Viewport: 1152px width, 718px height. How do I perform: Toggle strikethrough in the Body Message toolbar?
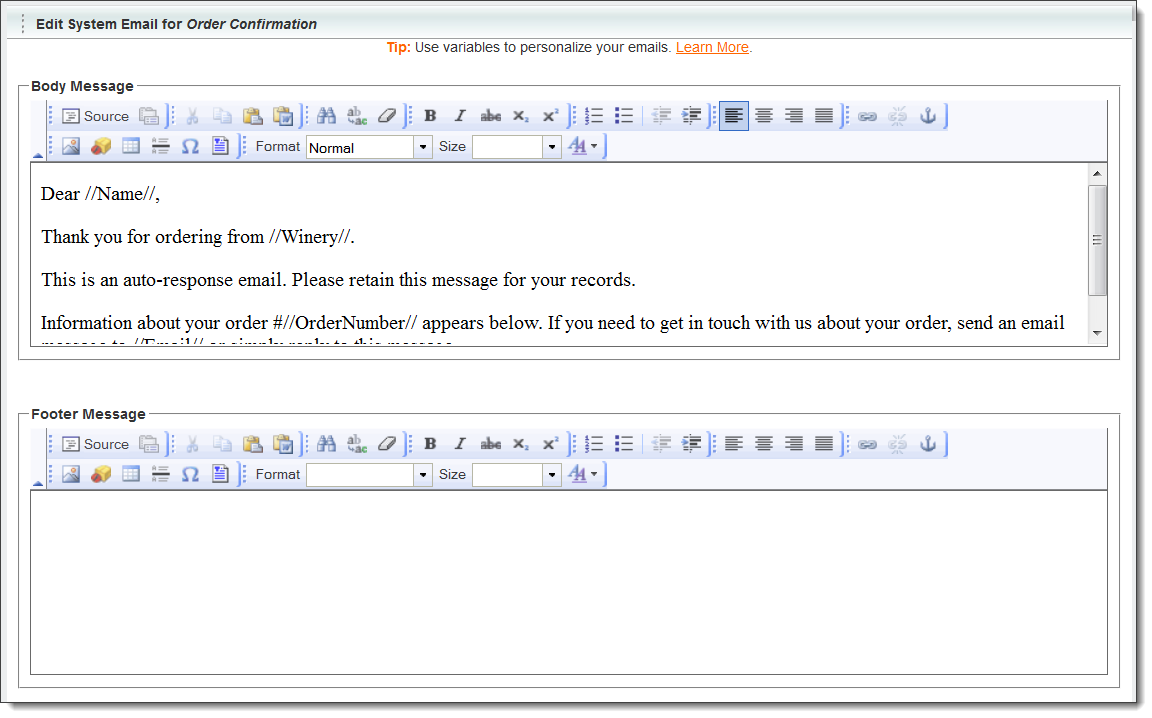tap(490, 115)
